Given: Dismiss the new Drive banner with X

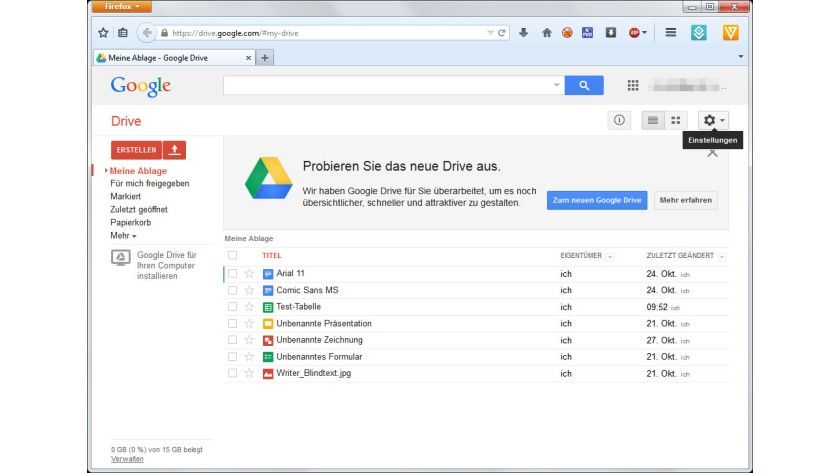Looking at the screenshot, I should tap(712, 153).
